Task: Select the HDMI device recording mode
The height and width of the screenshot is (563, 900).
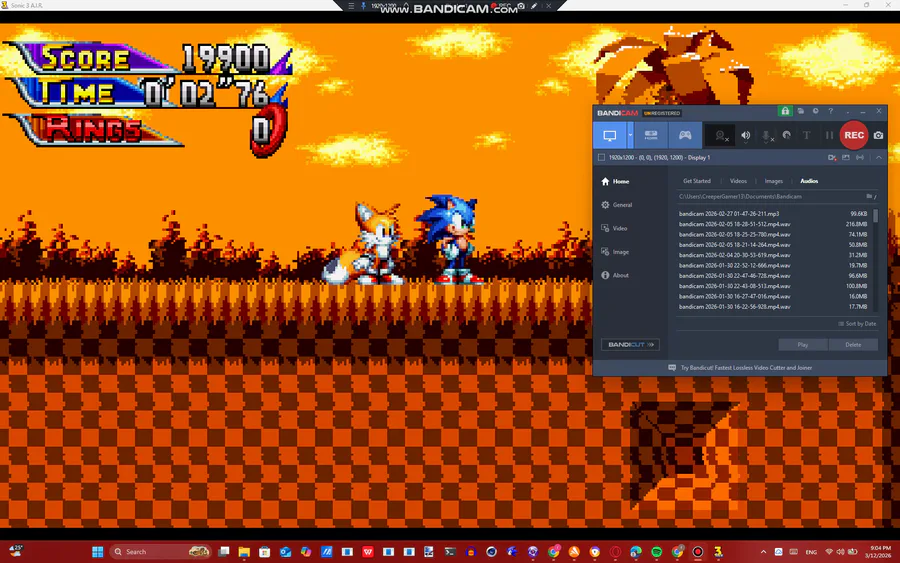Action: (651, 135)
